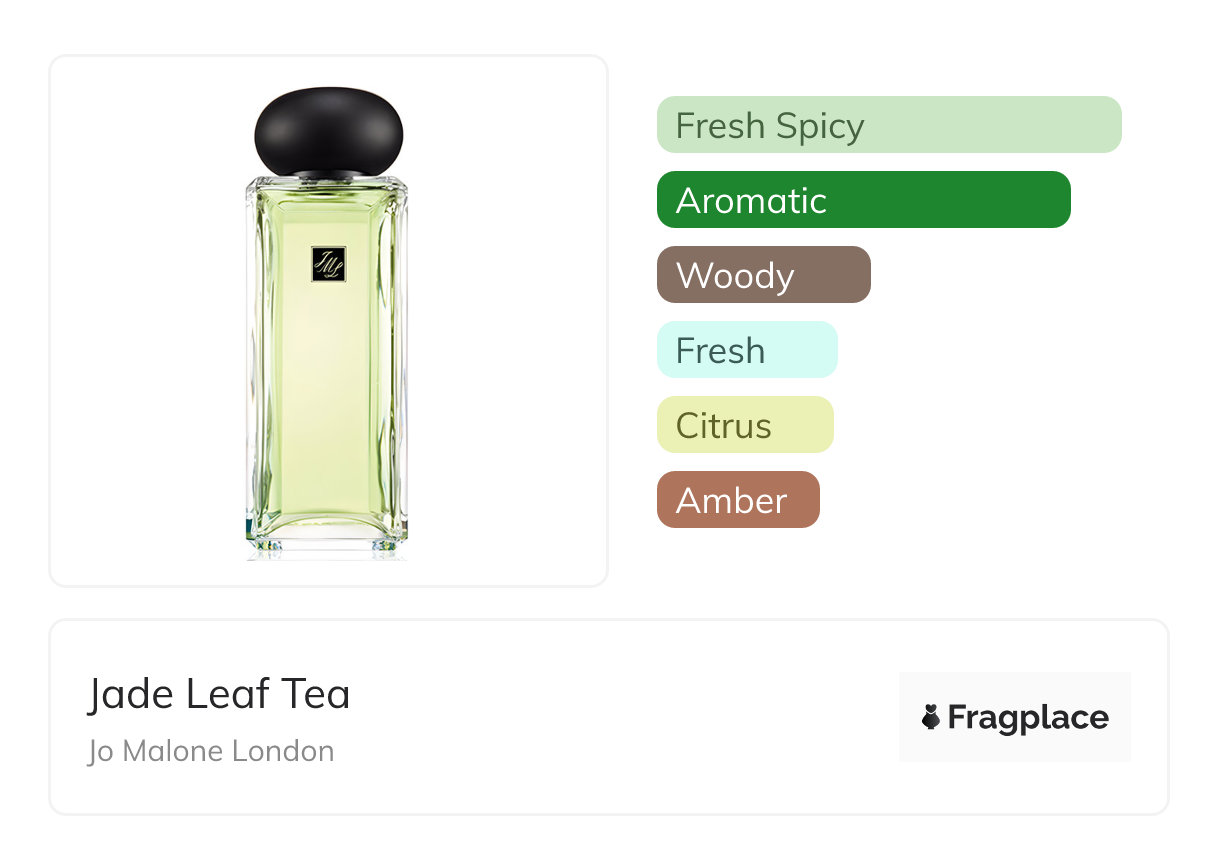This screenshot has height=864, width=1218.
Task: Click the clear glass base of bottle
Action: (x=327, y=544)
